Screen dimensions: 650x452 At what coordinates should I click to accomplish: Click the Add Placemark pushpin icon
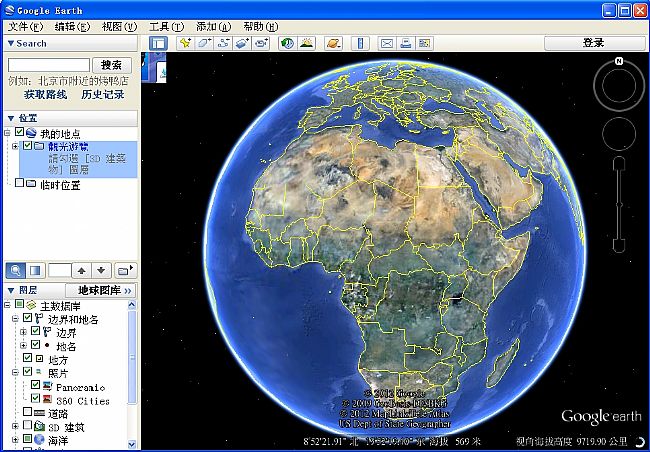pos(185,43)
